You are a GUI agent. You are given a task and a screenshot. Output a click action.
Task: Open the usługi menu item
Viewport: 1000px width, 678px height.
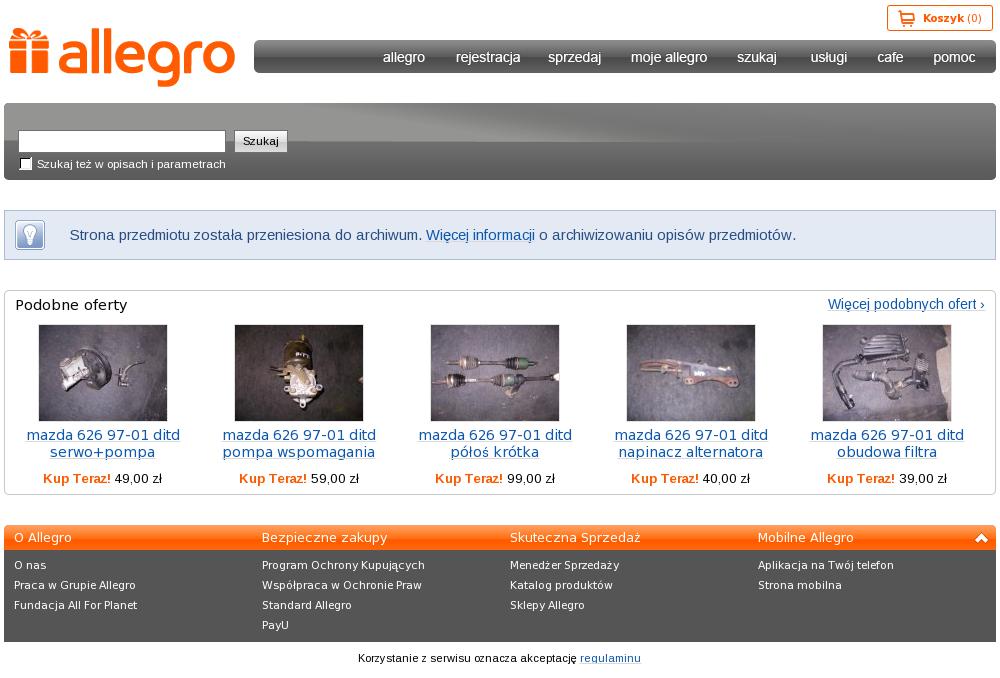[828, 57]
